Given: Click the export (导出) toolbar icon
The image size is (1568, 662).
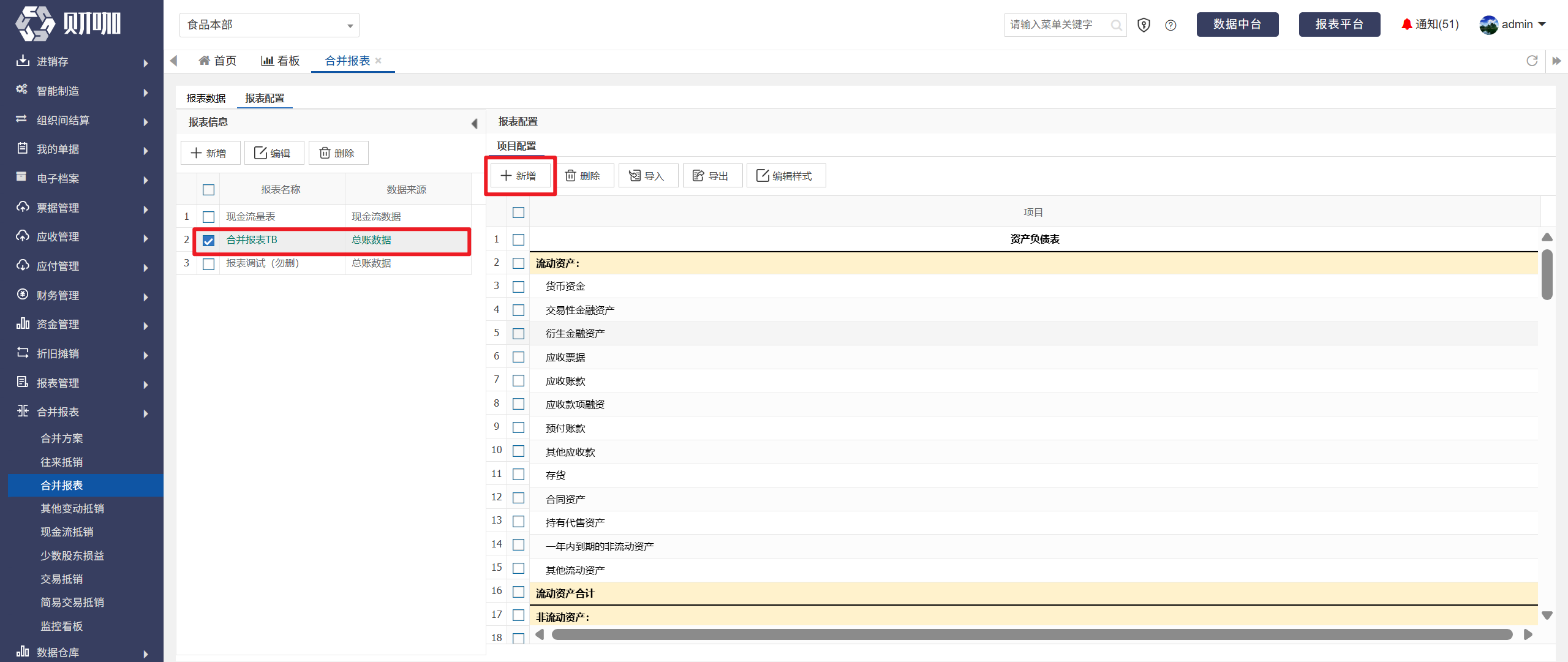Looking at the screenshot, I should pyautogui.click(x=698, y=176).
